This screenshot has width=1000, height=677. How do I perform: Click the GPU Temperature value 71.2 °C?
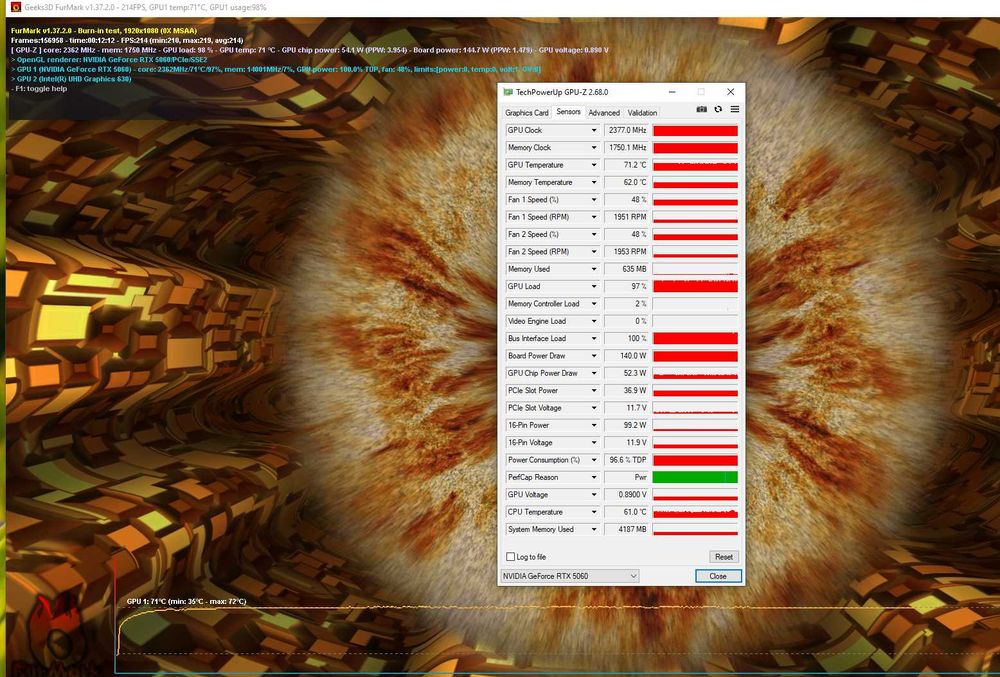pyautogui.click(x=626, y=165)
